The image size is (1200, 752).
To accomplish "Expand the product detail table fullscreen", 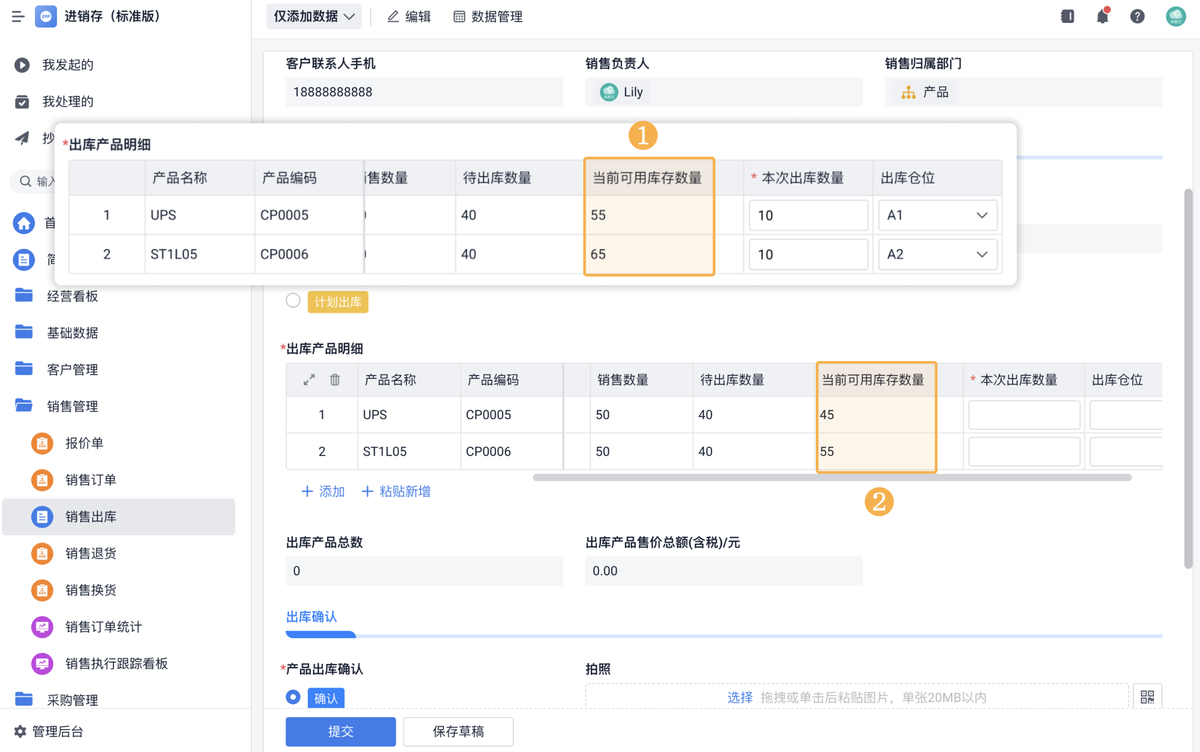I will coord(309,380).
